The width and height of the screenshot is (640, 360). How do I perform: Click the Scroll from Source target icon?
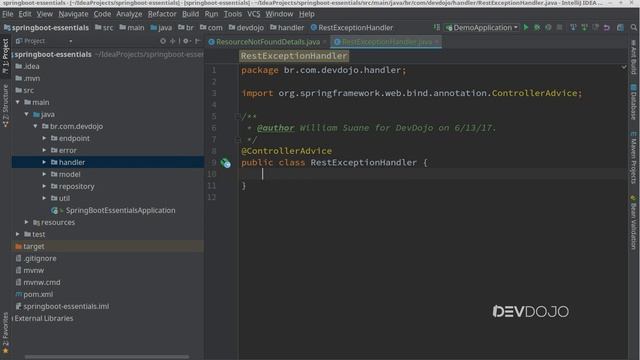point(163,41)
